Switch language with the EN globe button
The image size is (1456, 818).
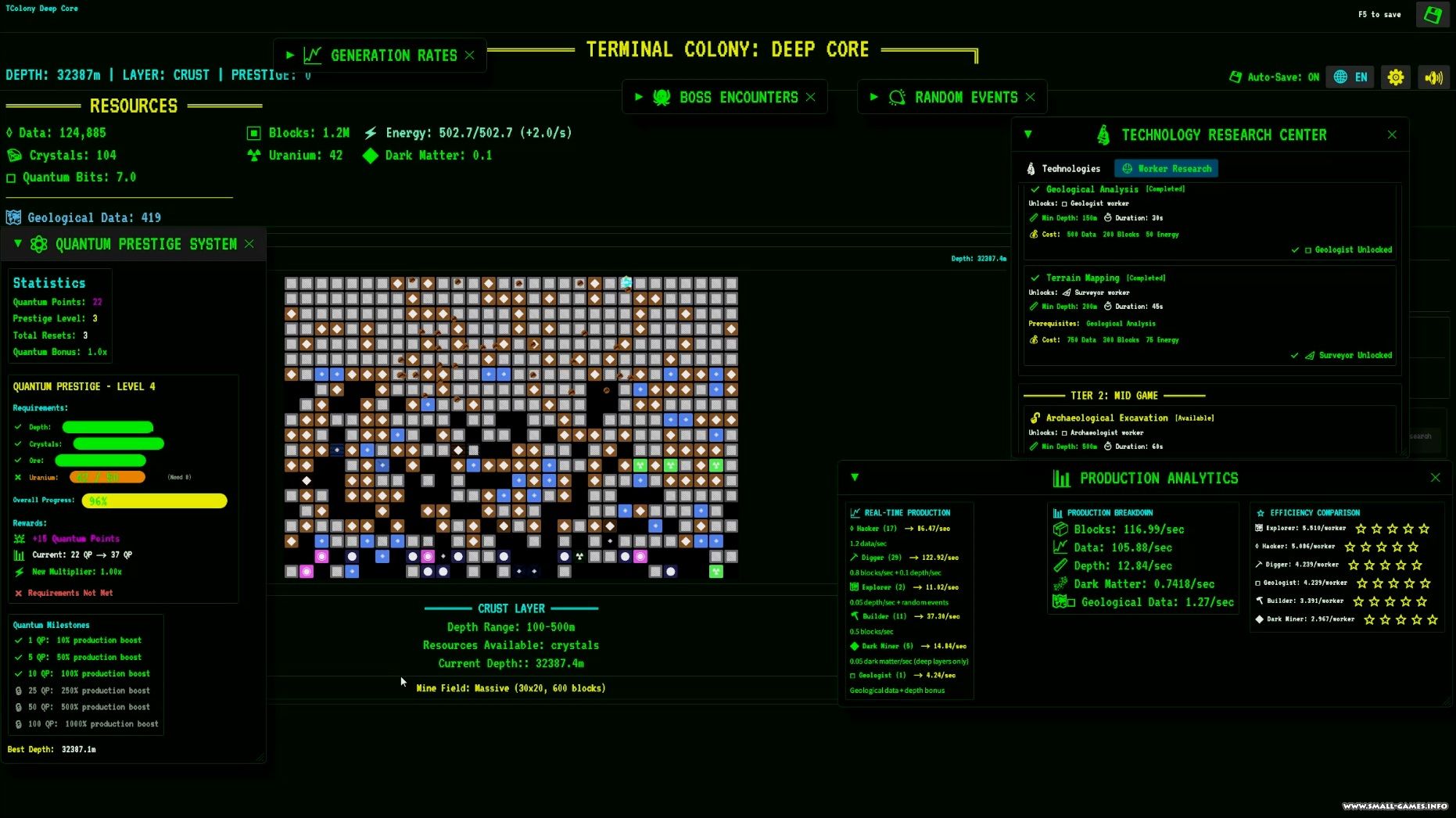click(1350, 77)
